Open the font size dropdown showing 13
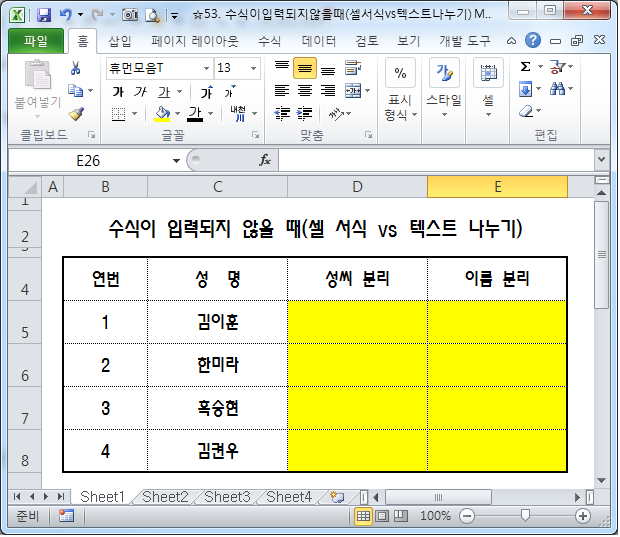This screenshot has width=620, height=537. [253, 68]
